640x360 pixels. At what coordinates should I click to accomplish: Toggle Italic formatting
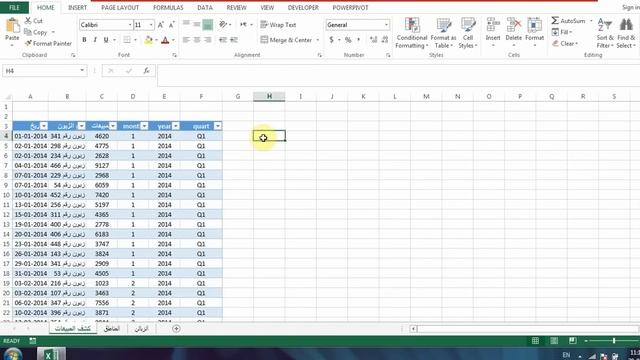pos(95,40)
